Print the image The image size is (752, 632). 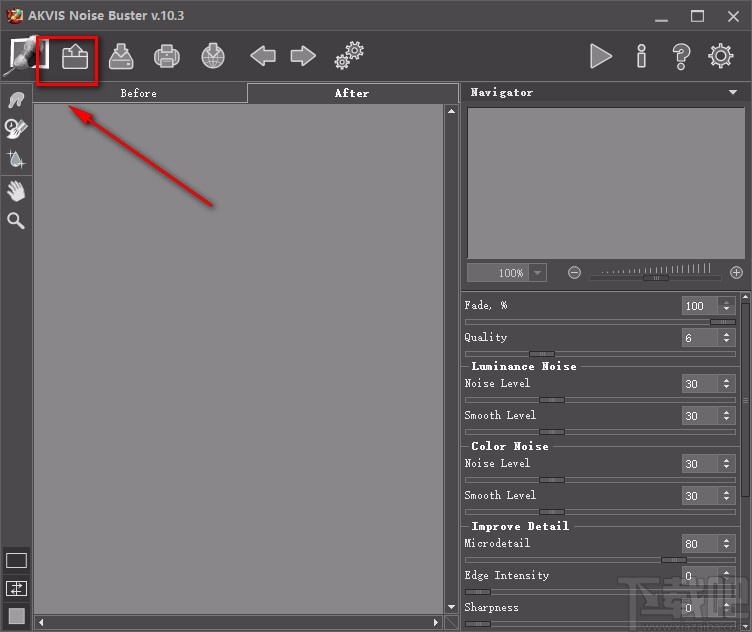(166, 57)
